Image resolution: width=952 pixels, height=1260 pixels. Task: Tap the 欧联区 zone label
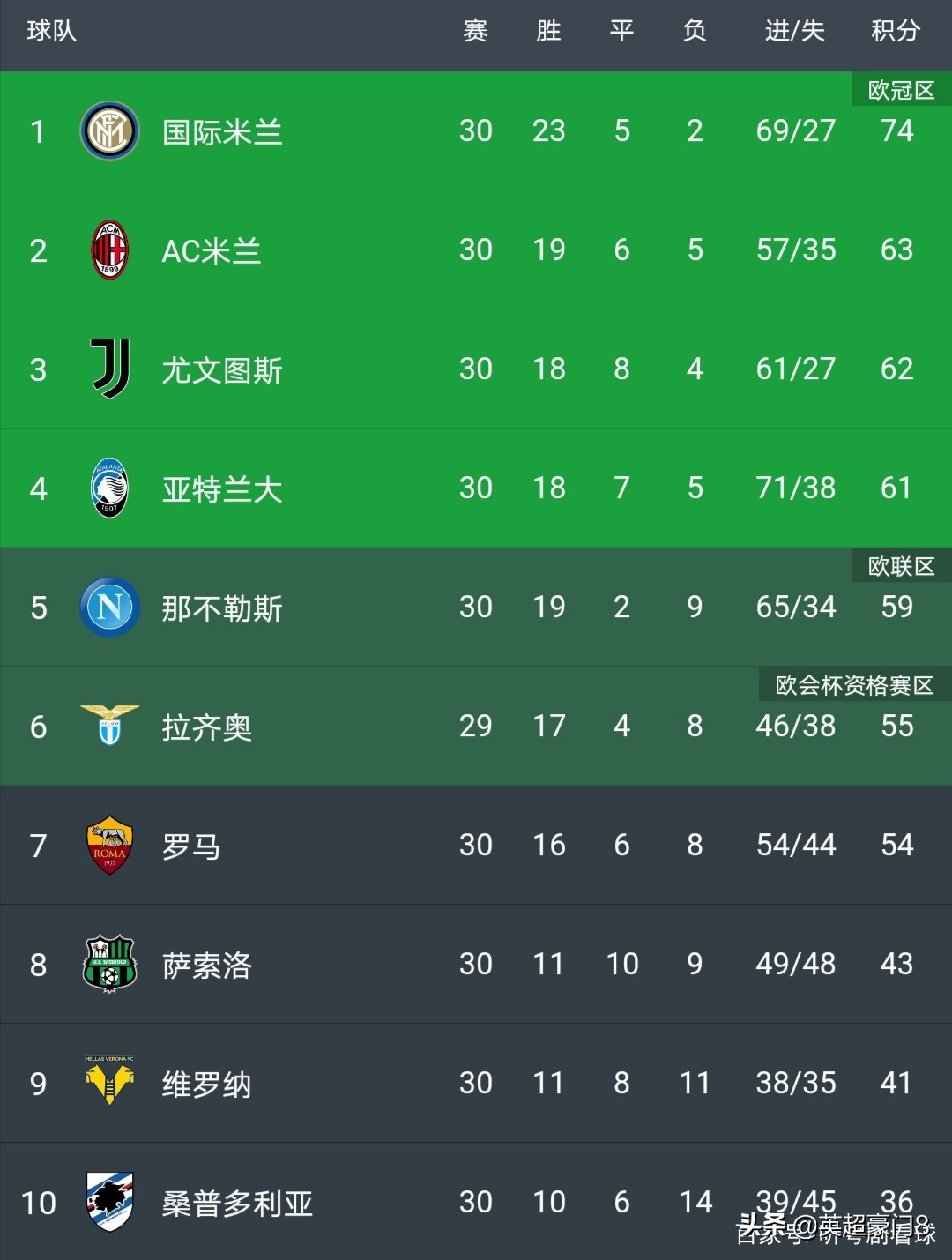[901, 566]
